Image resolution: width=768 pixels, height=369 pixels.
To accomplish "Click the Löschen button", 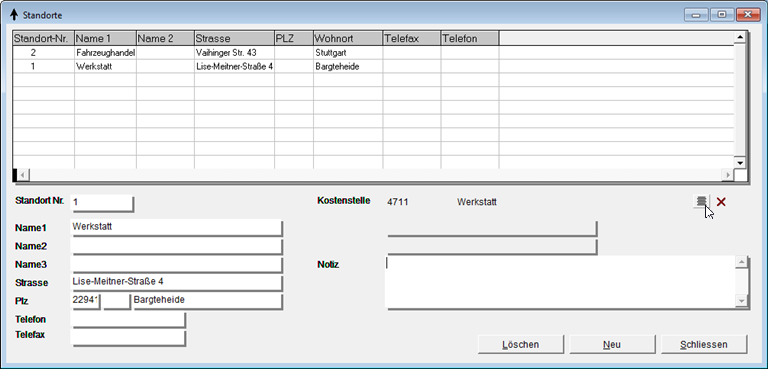I will point(521,344).
